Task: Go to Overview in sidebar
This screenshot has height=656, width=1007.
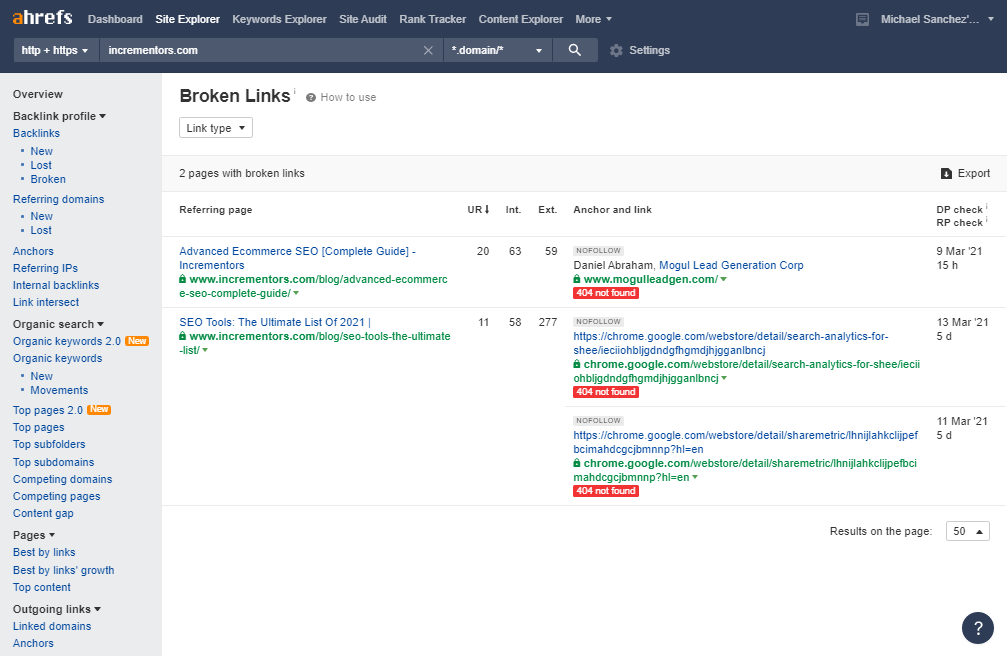Action: coord(38,94)
